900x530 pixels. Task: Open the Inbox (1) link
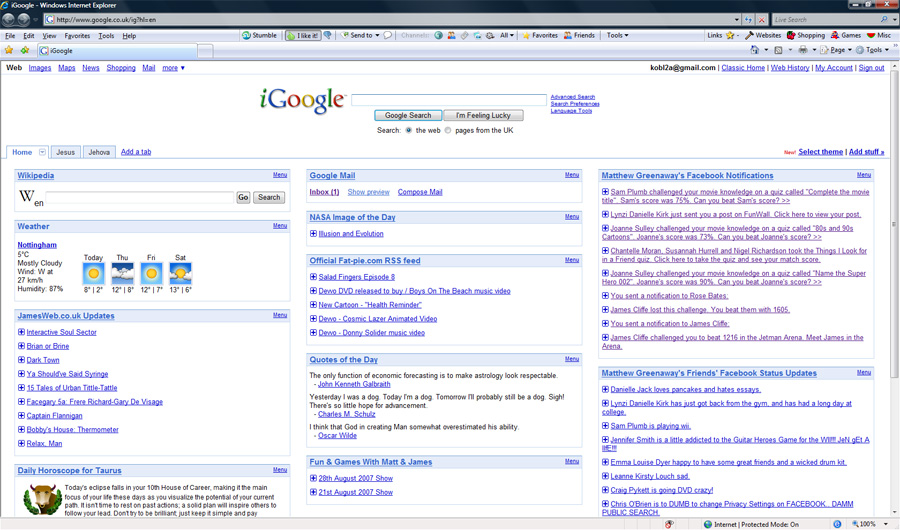[324, 192]
